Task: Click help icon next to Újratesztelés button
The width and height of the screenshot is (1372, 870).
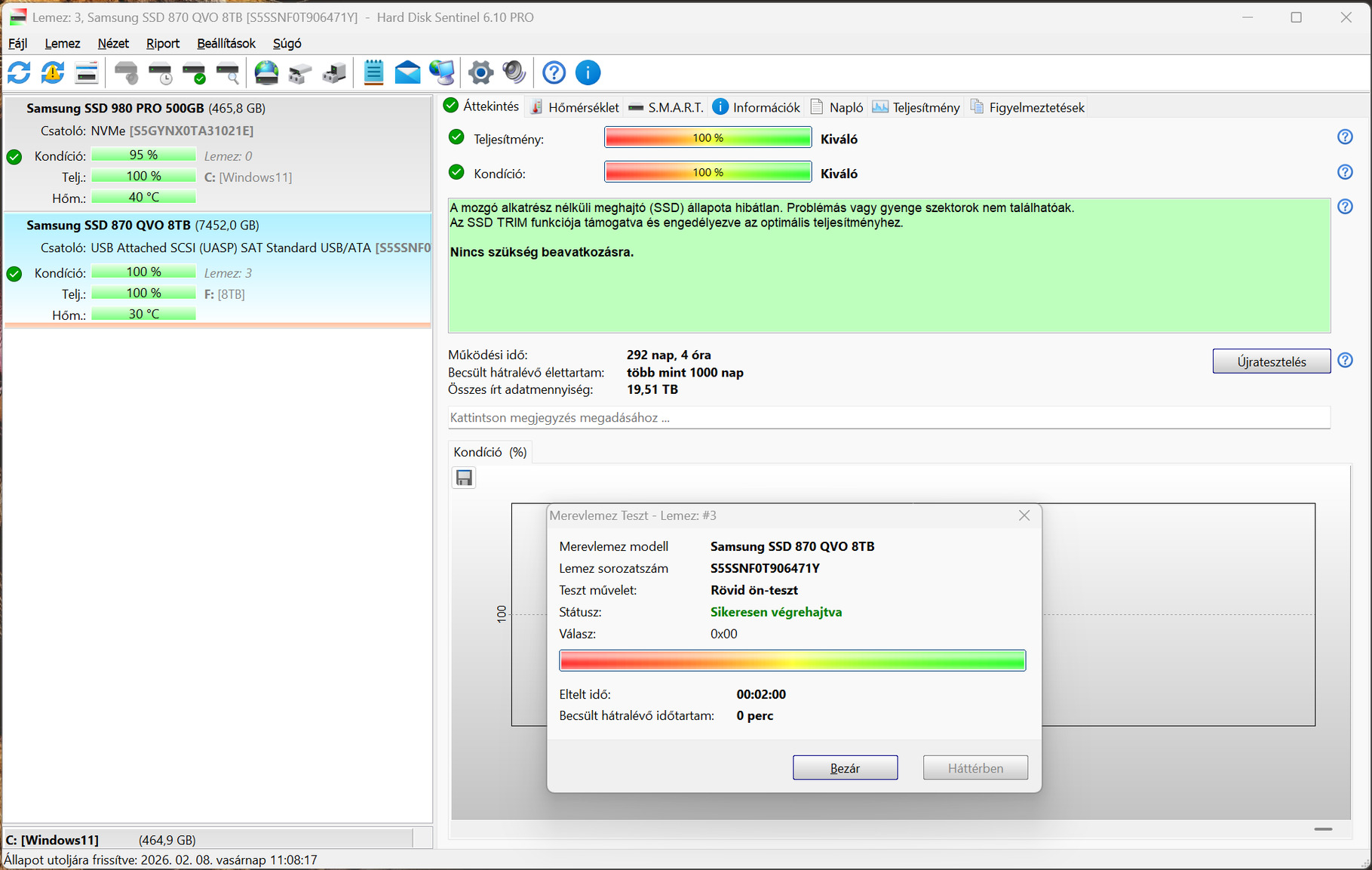Action: 1345,361
